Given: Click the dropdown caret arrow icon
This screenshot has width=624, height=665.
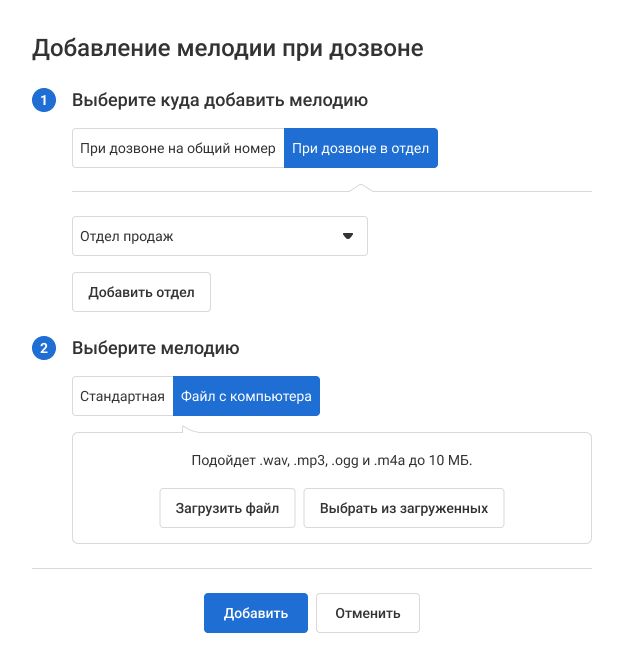Looking at the screenshot, I should pos(348,237).
